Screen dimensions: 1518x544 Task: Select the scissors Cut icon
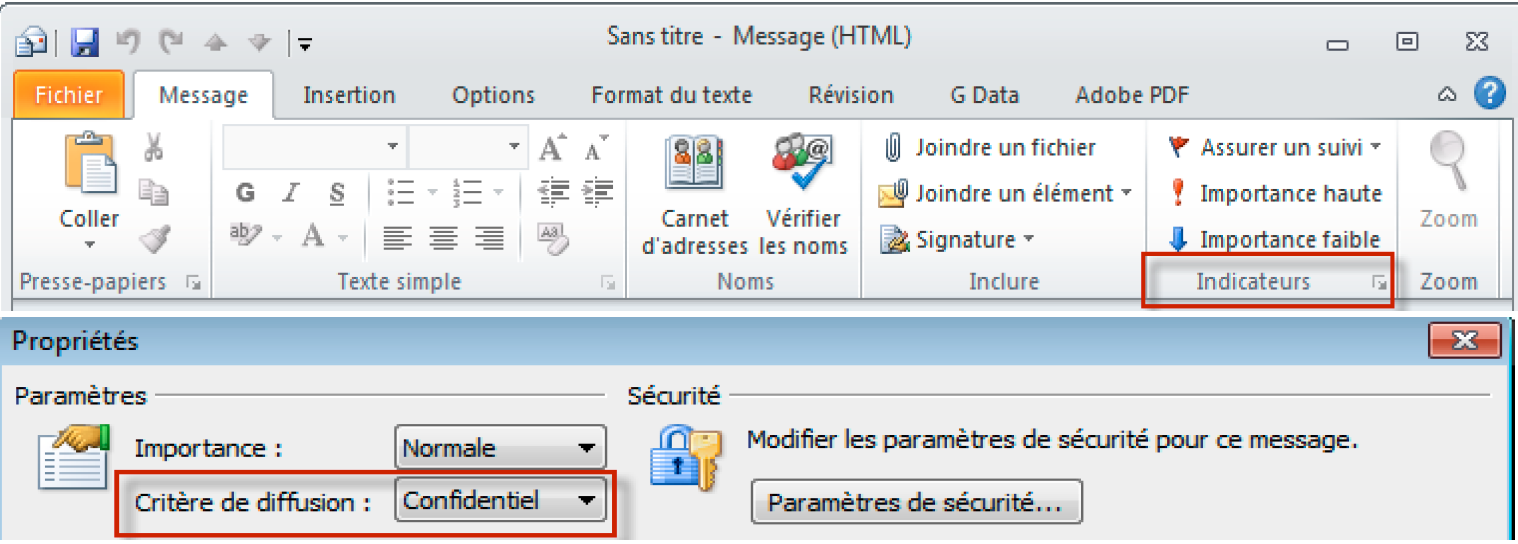154,148
